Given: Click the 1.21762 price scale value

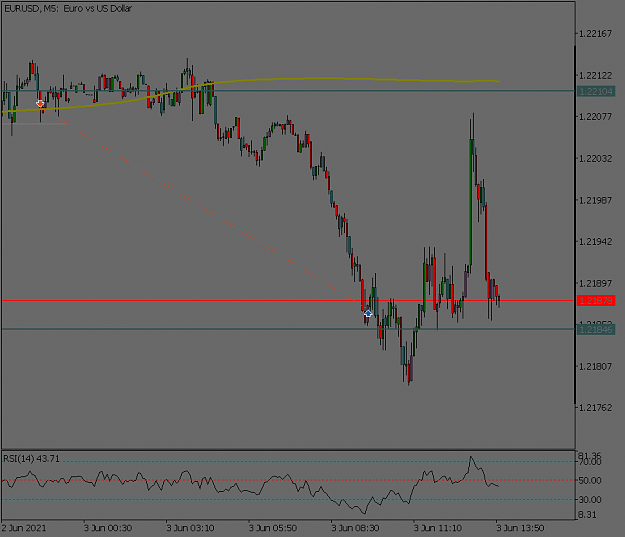Looking at the screenshot, I should (x=595, y=408).
